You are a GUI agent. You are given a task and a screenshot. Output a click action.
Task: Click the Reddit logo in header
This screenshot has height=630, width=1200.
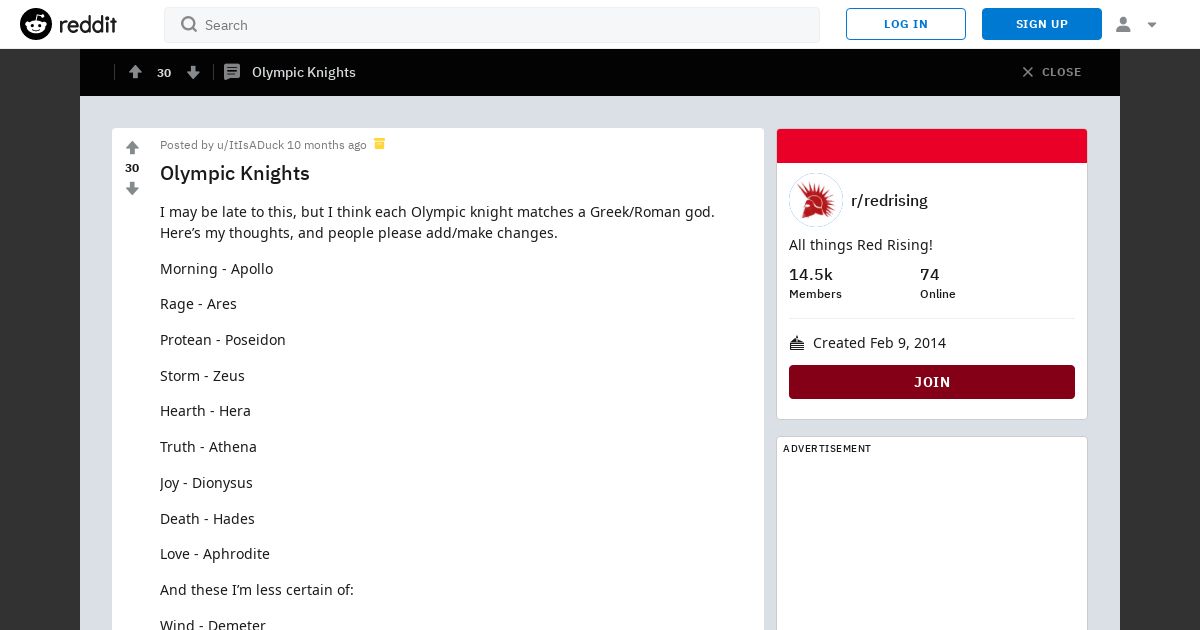68,24
